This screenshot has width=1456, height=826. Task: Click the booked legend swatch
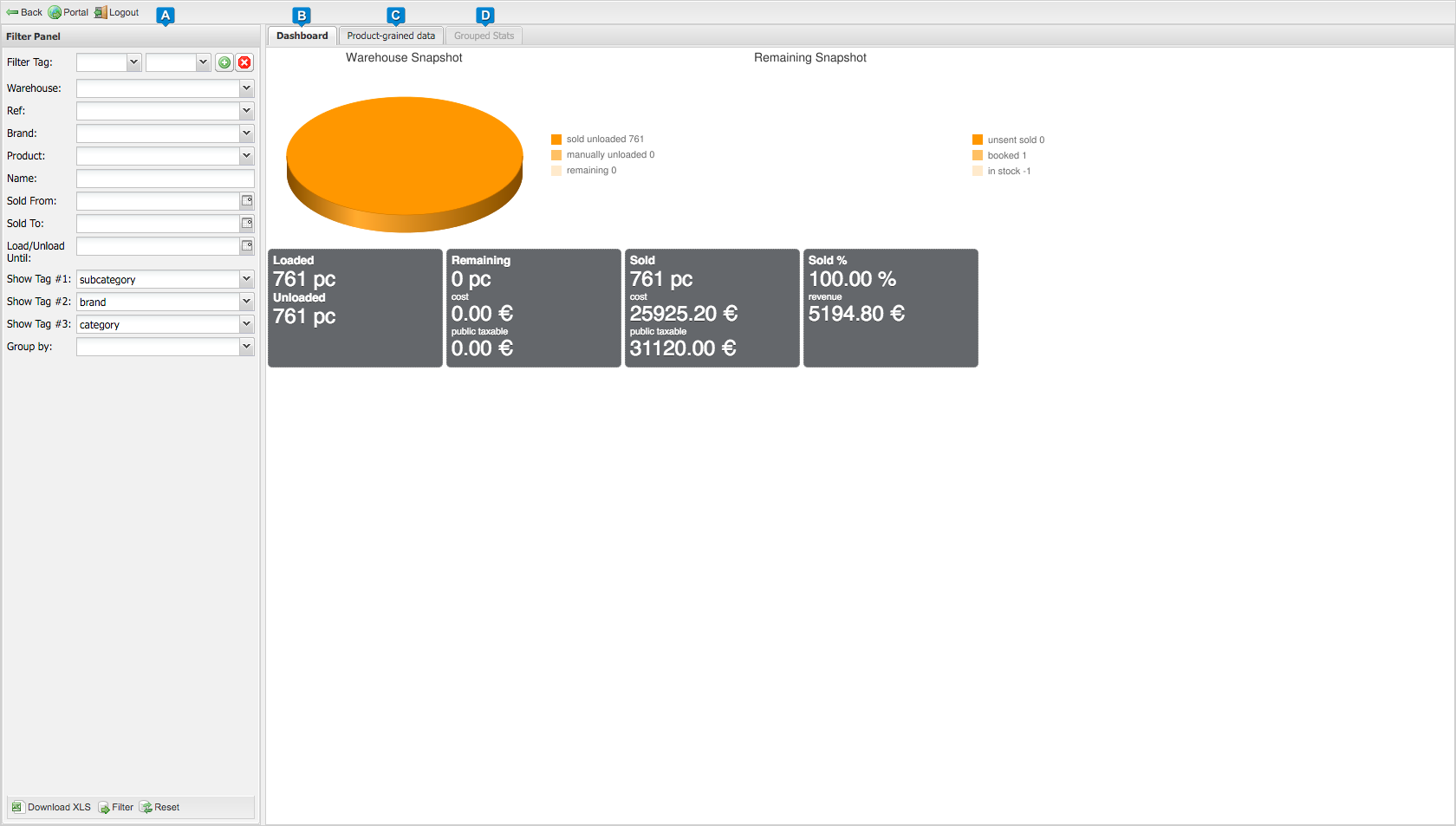coord(978,155)
